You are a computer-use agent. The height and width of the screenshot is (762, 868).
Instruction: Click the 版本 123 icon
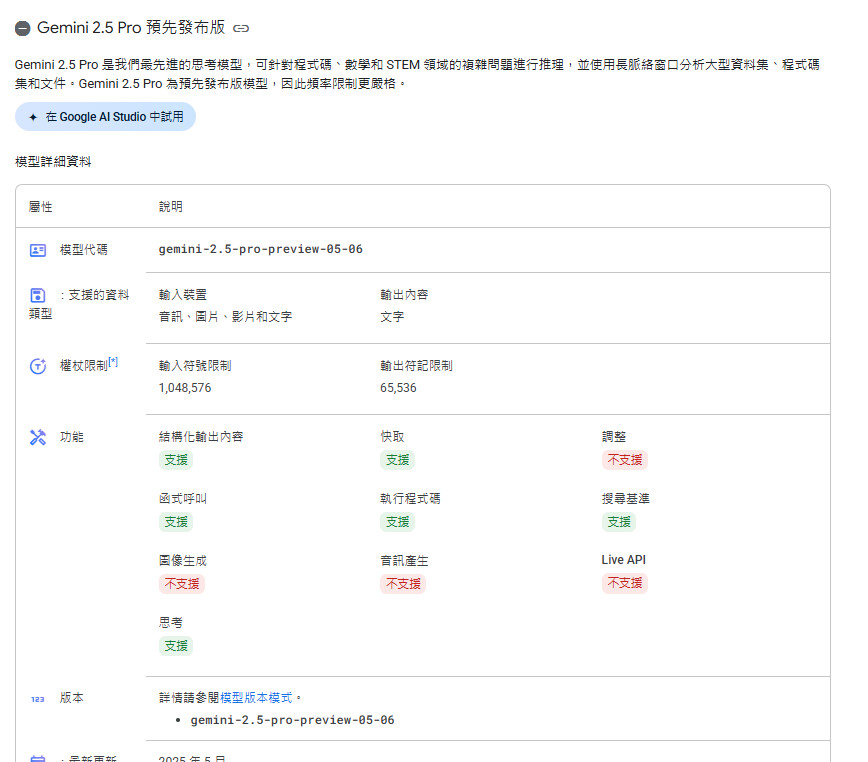tap(38, 698)
